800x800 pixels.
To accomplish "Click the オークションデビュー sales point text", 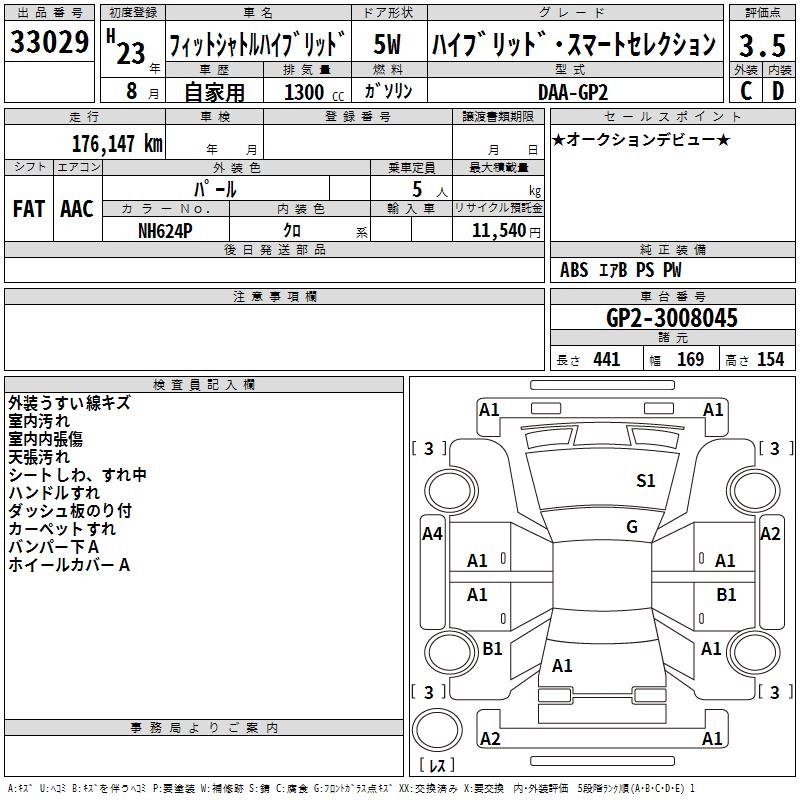I will tap(641, 139).
